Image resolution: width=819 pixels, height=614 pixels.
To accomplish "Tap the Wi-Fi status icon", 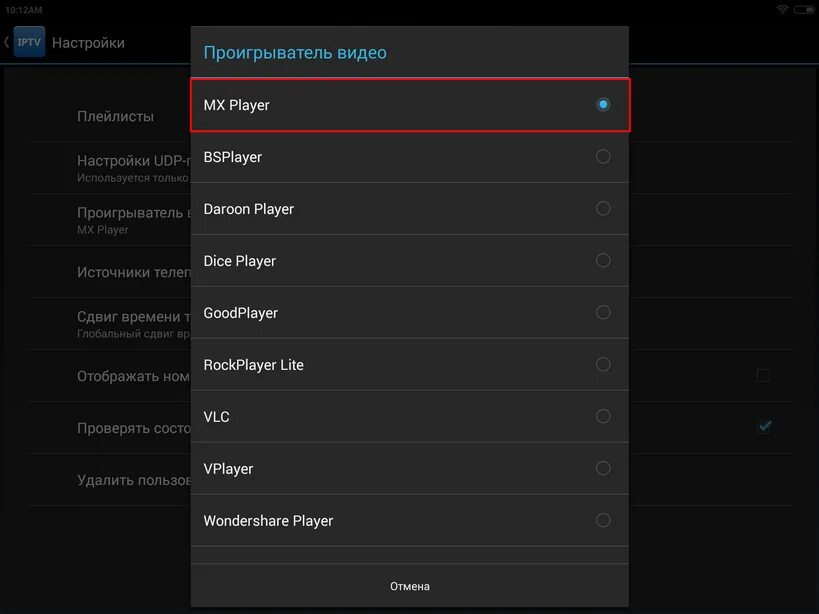I will click(x=782, y=9).
